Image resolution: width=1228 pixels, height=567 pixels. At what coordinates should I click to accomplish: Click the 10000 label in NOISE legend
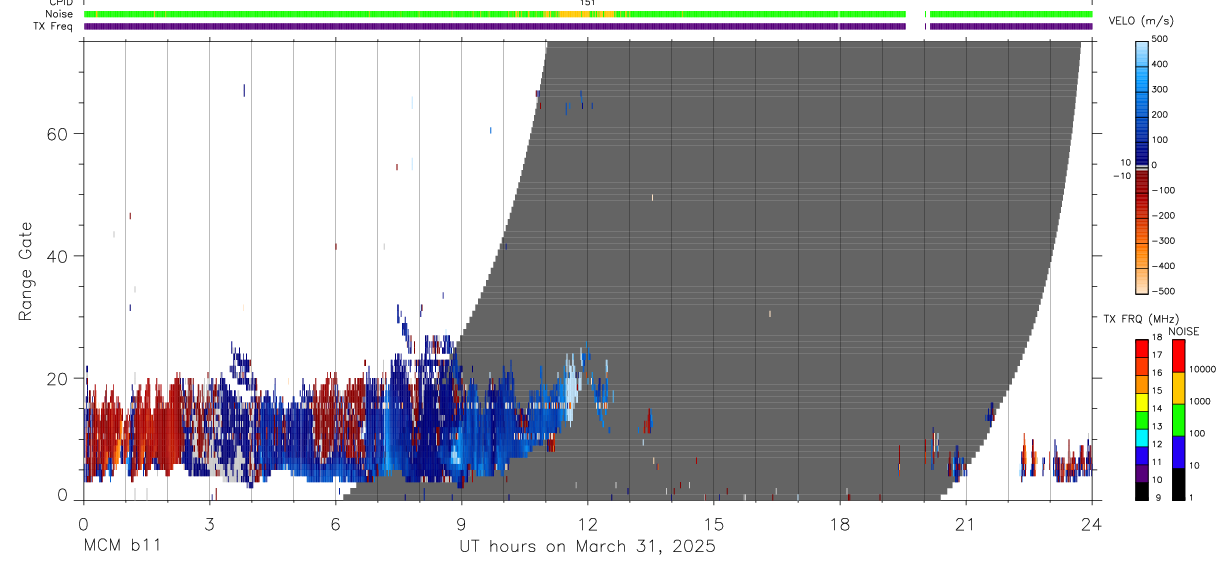pos(1203,370)
